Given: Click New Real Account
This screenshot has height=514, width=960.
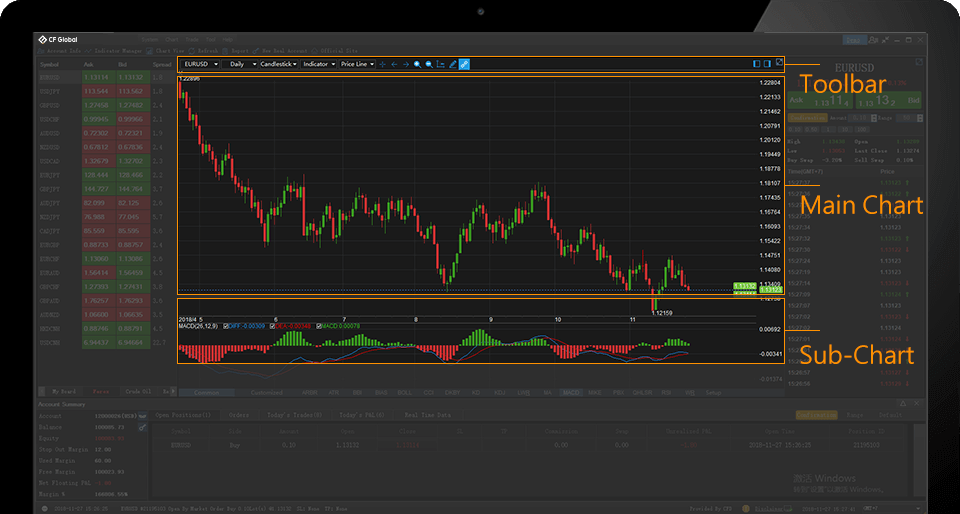Looking at the screenshot, I should tap(281, 51).
